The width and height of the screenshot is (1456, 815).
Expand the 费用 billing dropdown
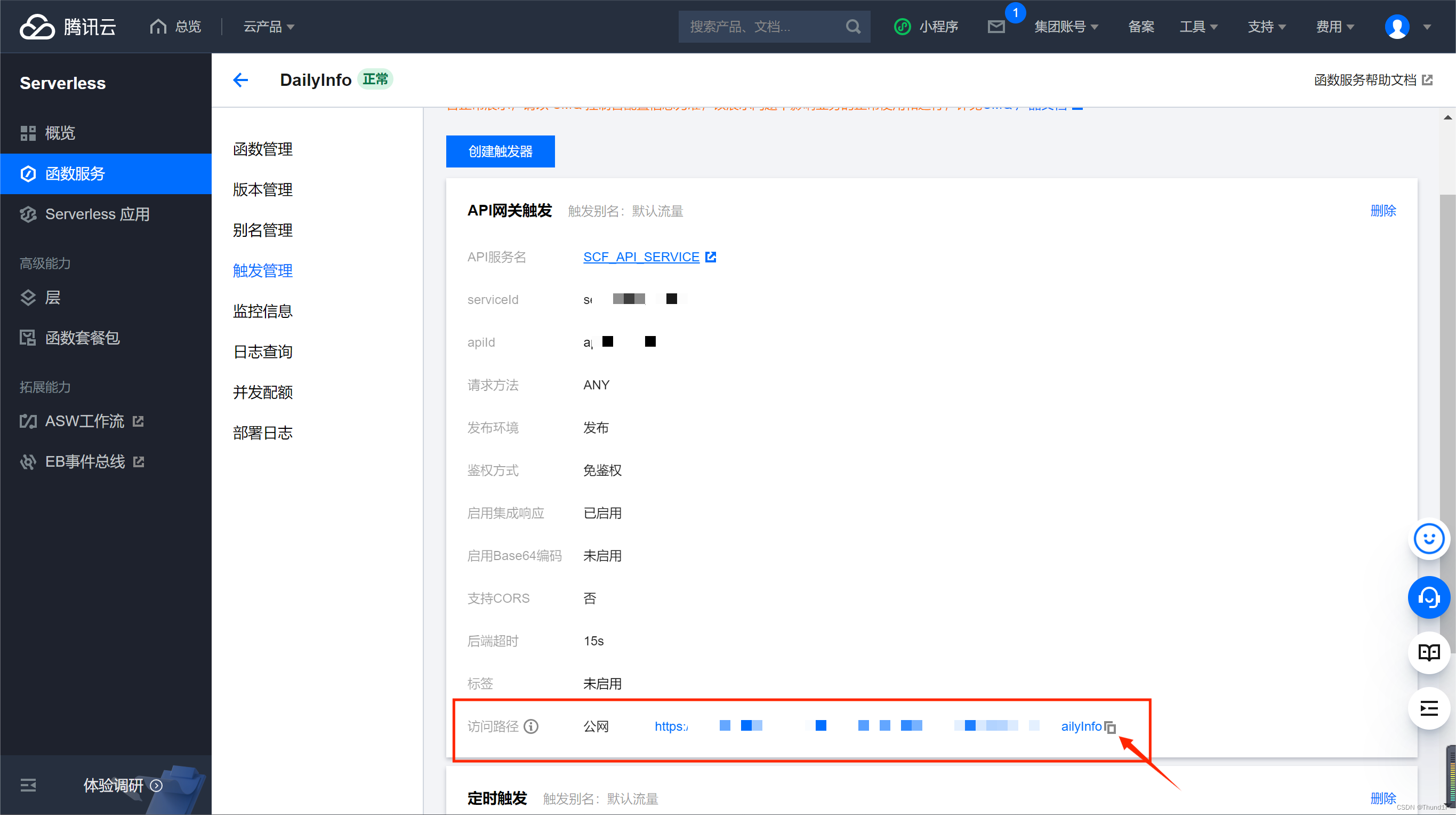click(1334, 27)
